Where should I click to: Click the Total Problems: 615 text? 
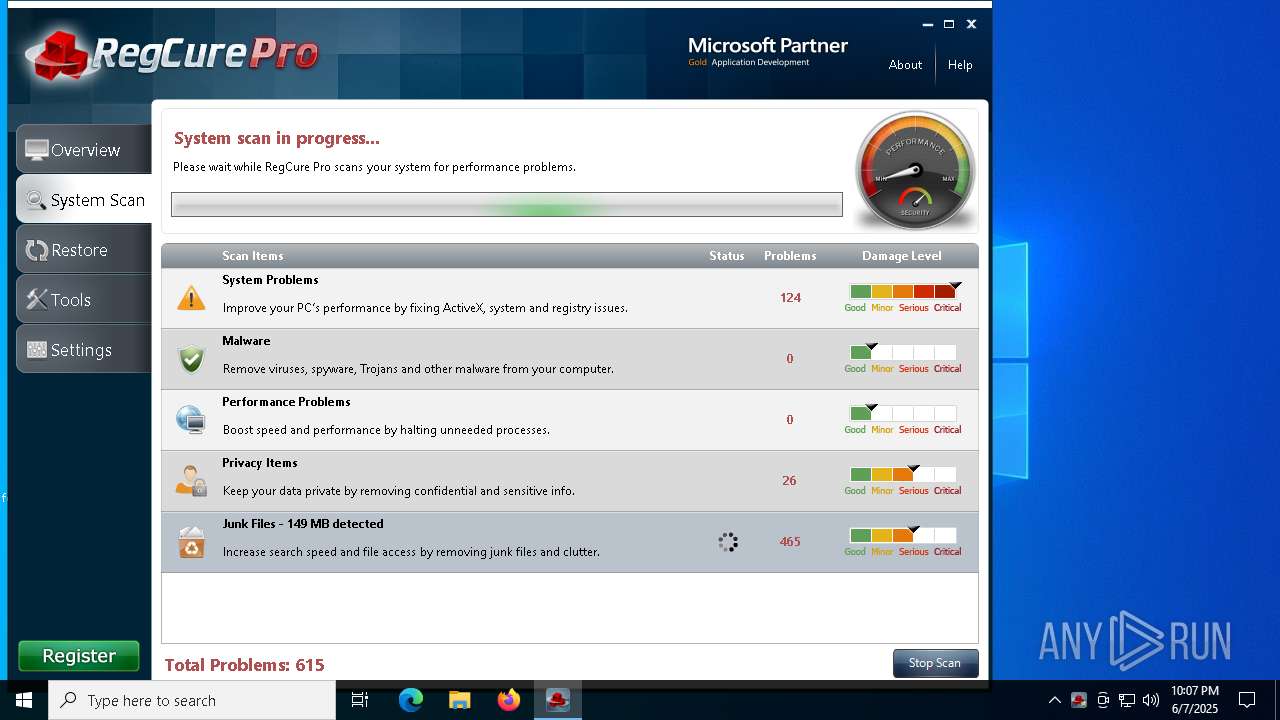(244, 665)
